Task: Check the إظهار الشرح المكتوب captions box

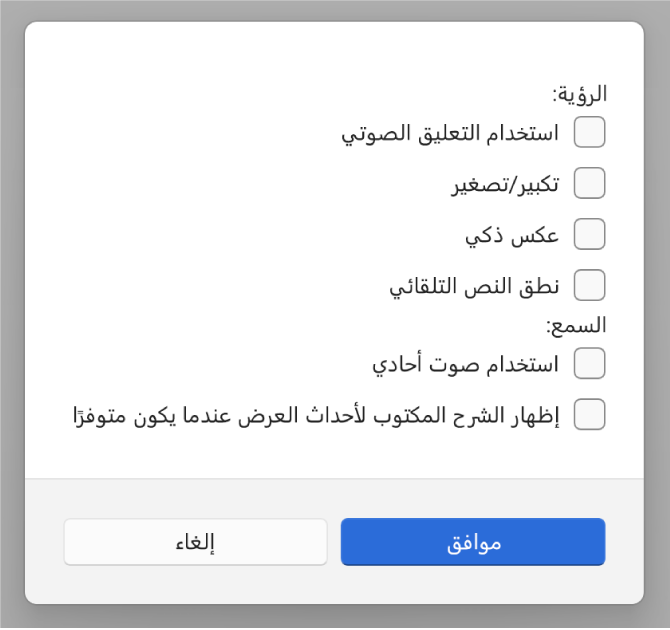Action: [x=589, y=414]
